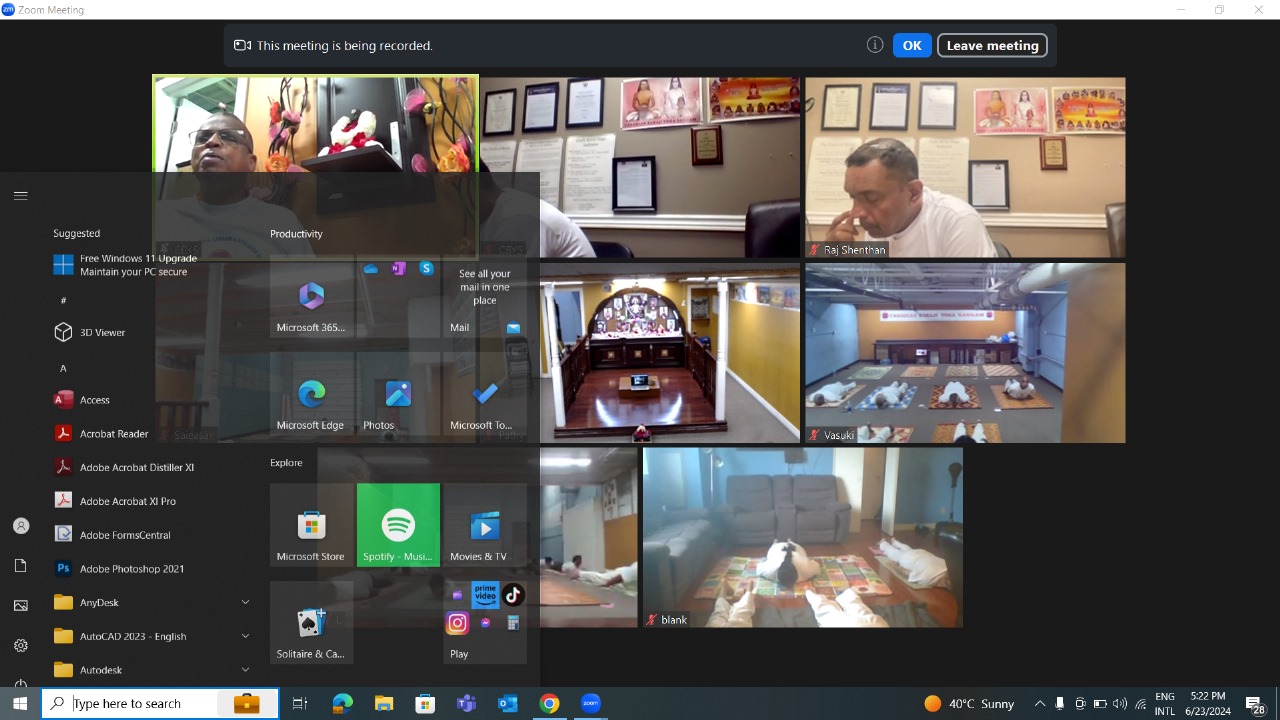Click the recording info icon in Zoom
This screenshot has width=1280, height=720.
875,45
